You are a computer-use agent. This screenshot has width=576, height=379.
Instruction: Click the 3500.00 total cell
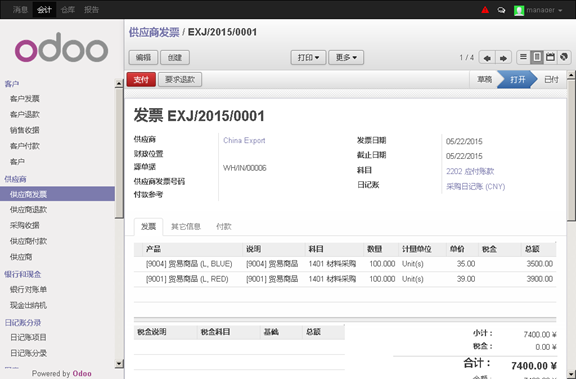point(539,264)
